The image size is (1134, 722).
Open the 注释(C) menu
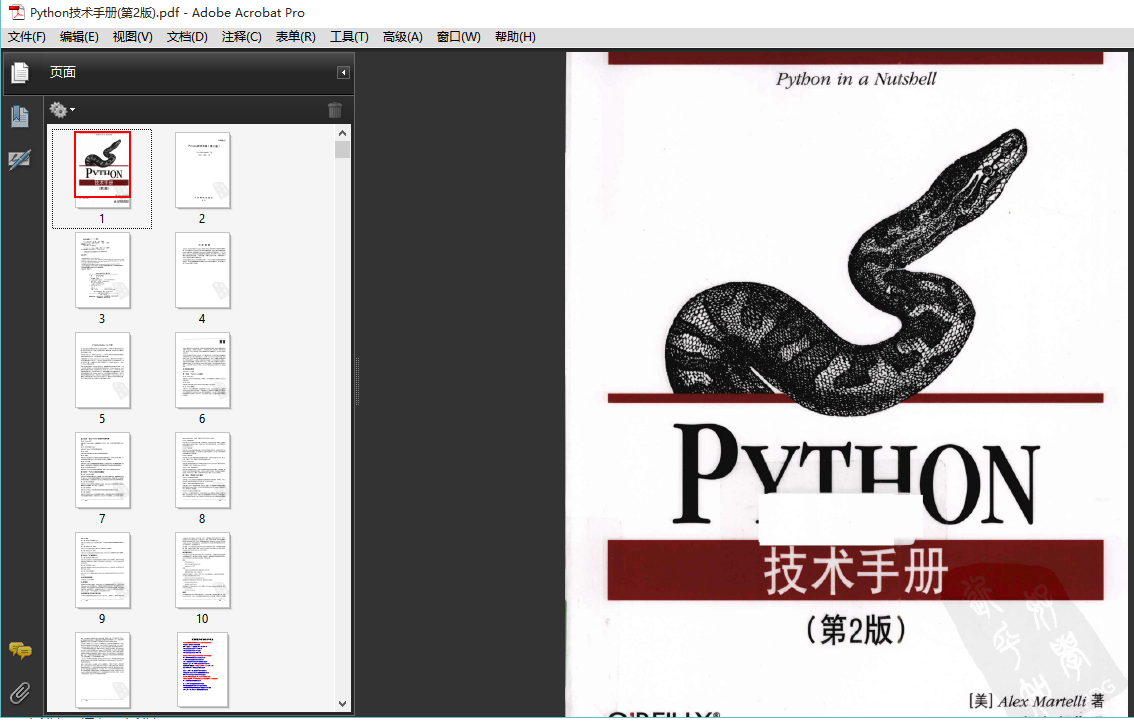(242, 37)
